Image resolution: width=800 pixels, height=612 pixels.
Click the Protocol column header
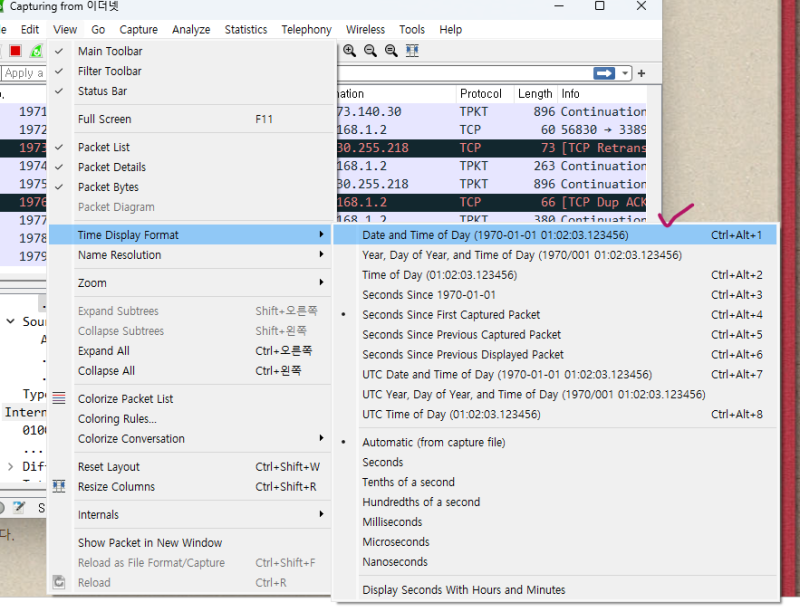click(481, 94)
